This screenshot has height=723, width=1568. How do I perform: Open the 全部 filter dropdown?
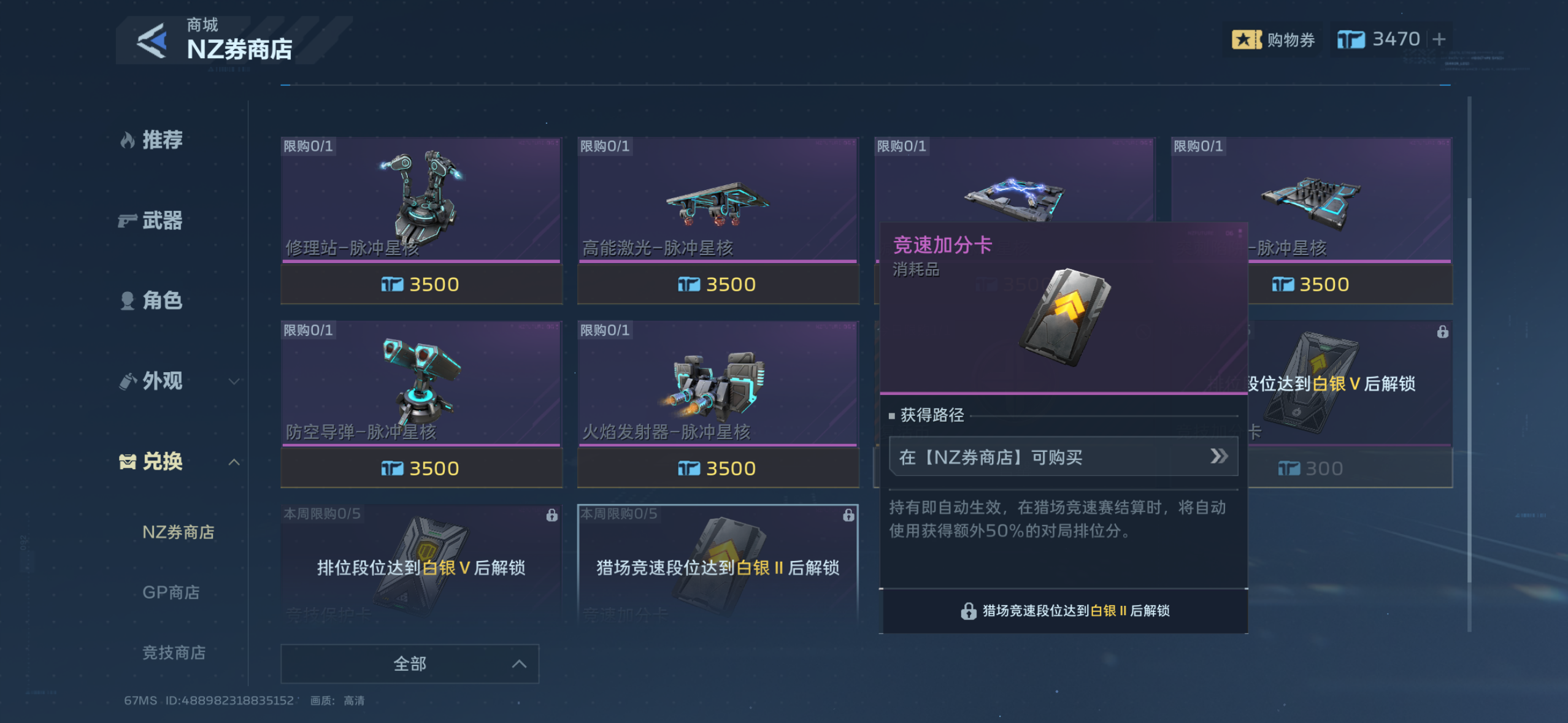(x=410, y=664)
